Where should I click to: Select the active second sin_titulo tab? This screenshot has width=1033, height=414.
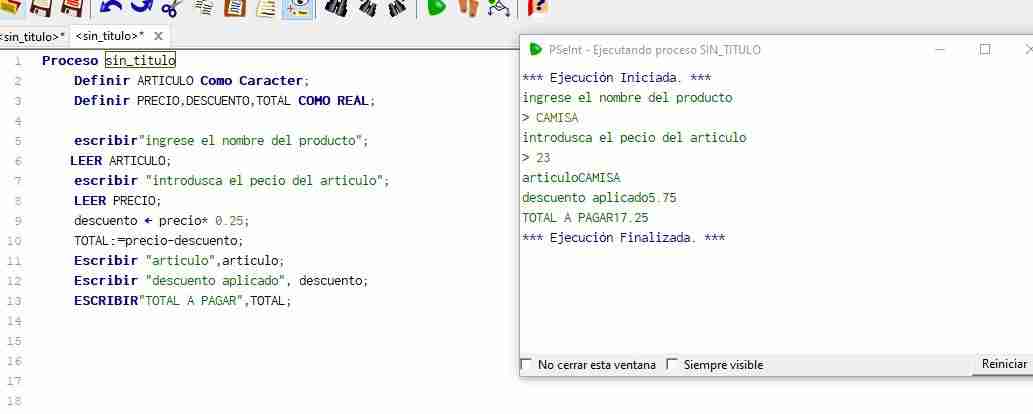pos(110,36)
